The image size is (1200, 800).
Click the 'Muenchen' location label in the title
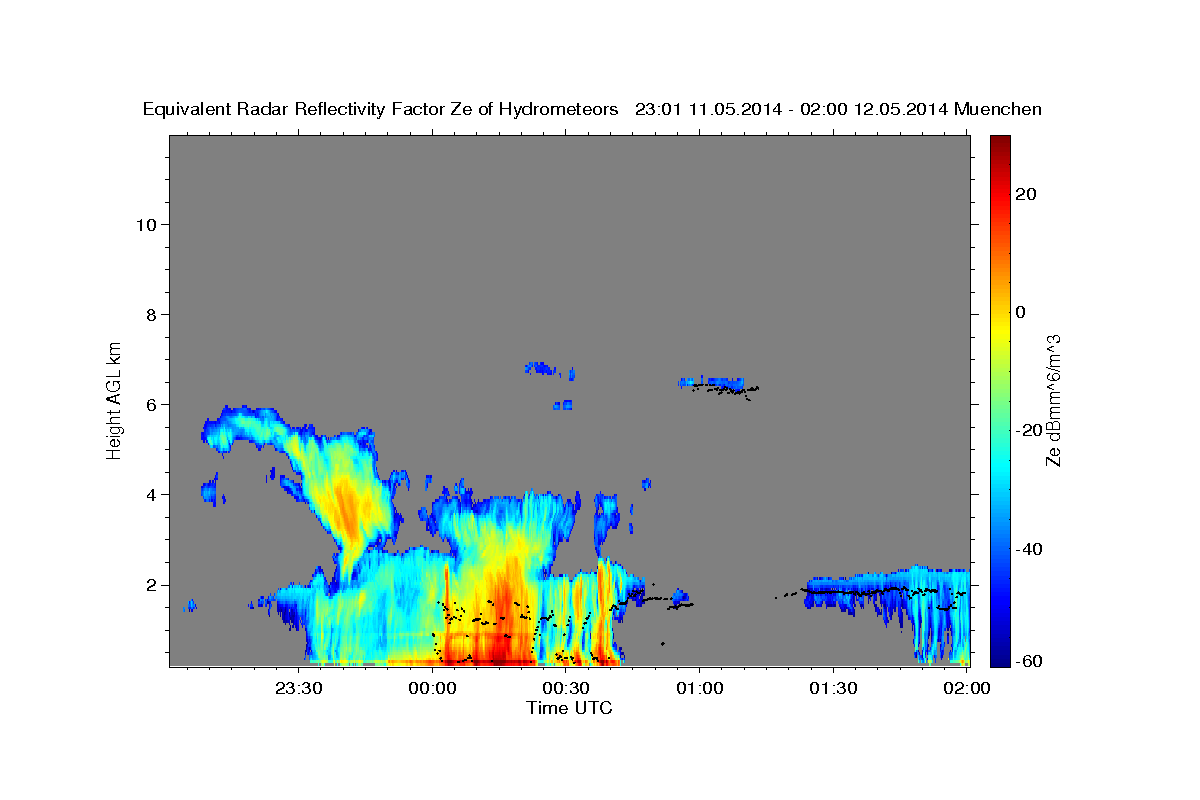click(998, 109)
